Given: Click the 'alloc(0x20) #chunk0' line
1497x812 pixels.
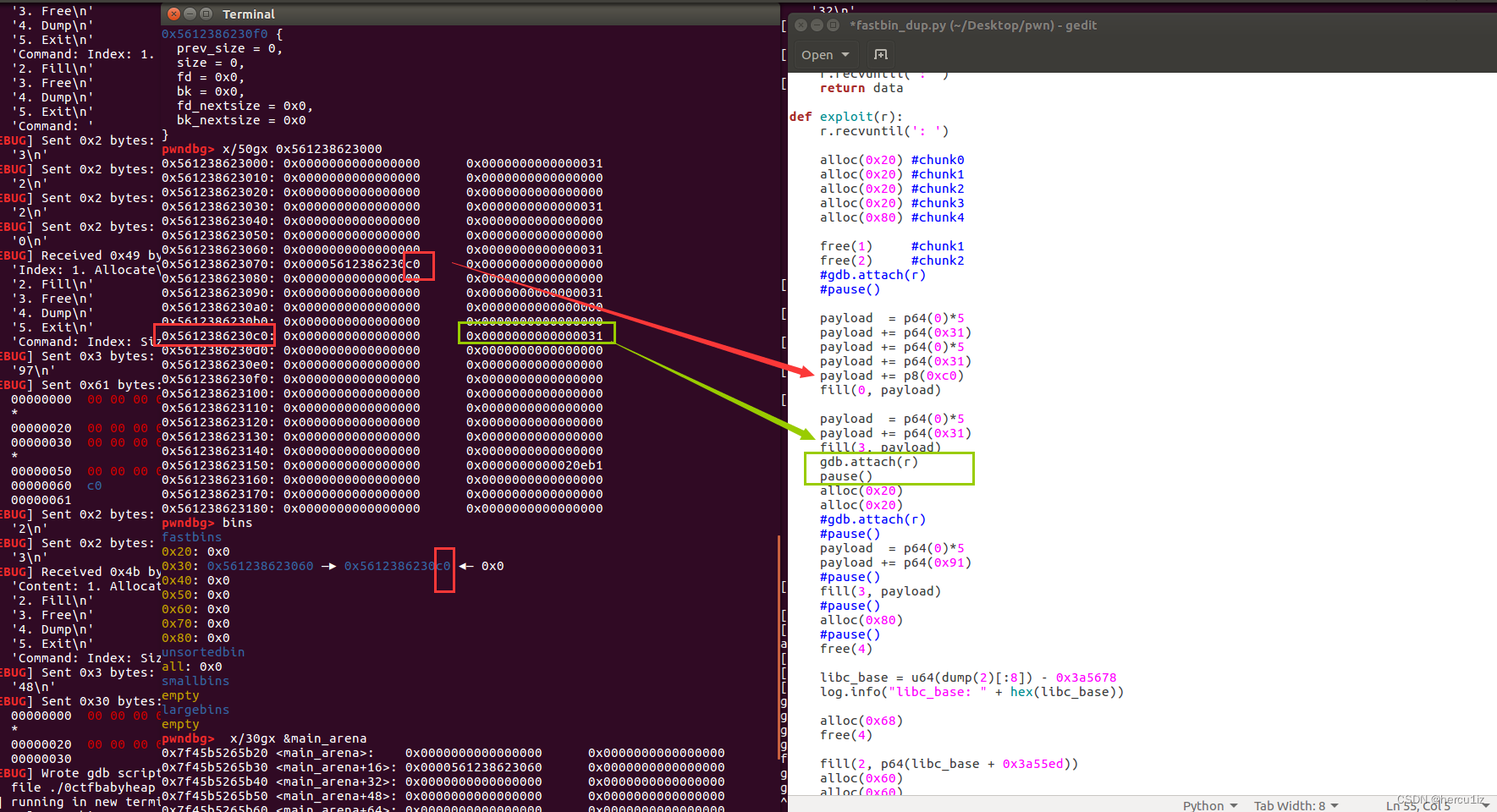Looking at the screenshot, I should coord(892,160).
